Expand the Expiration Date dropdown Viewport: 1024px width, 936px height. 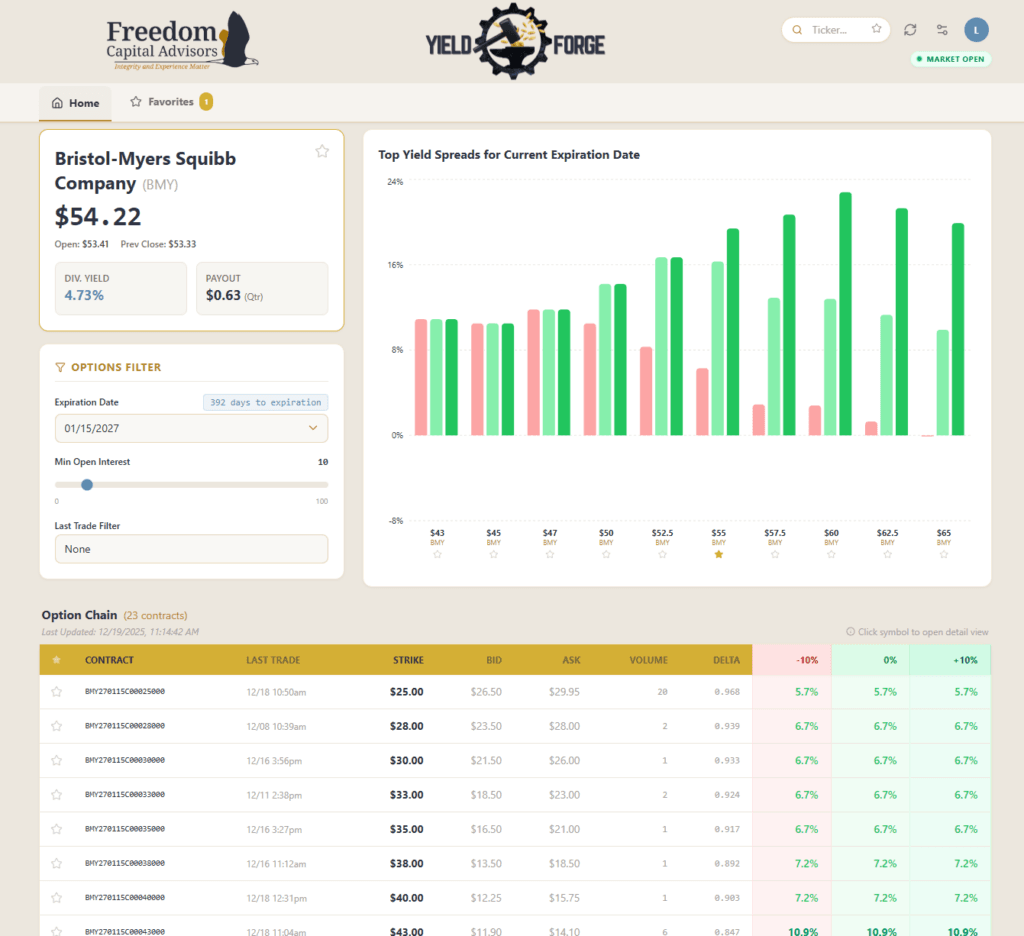point(191,428)
